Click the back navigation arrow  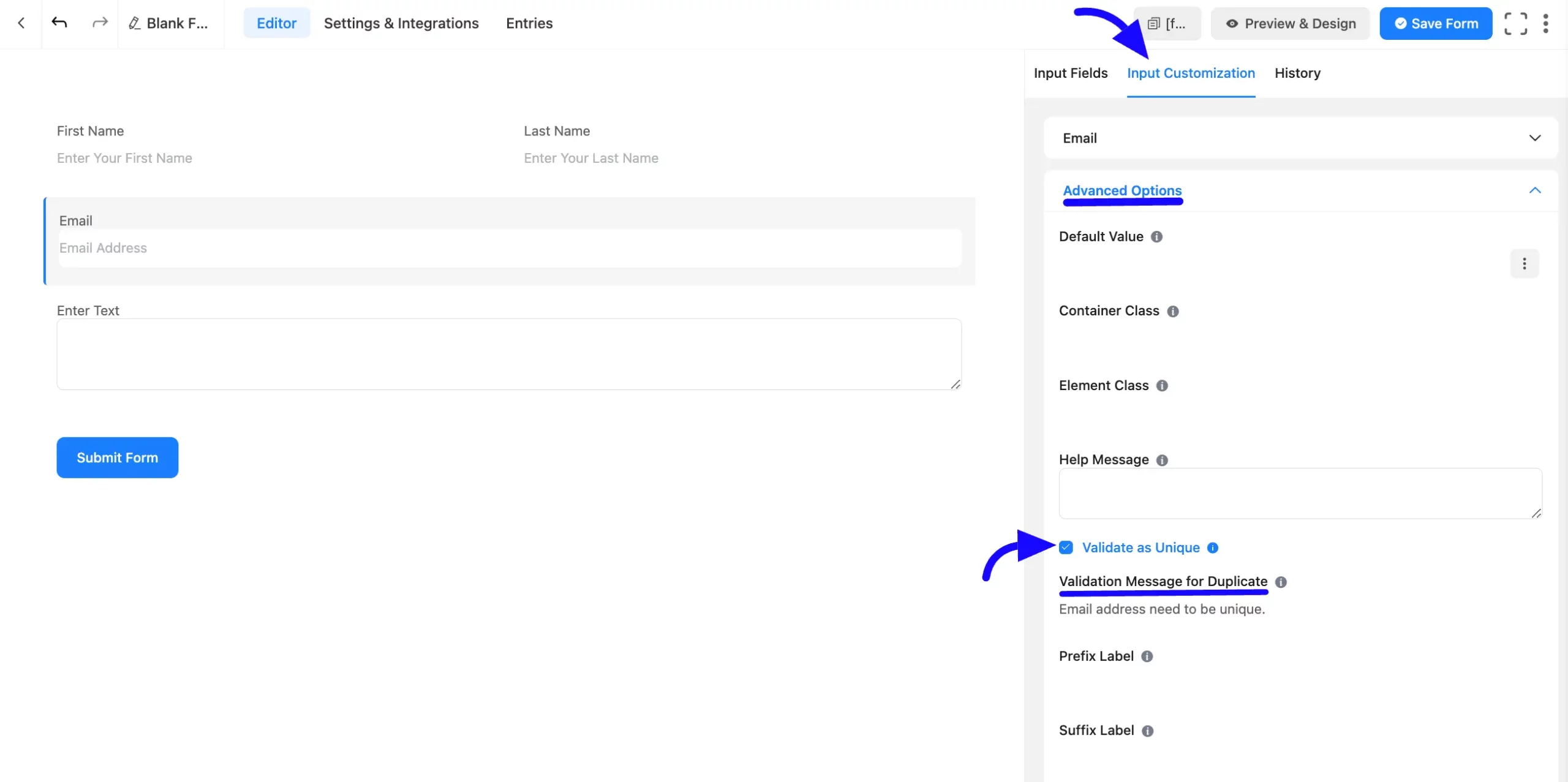pyautogui.click(x=22, y=23)
